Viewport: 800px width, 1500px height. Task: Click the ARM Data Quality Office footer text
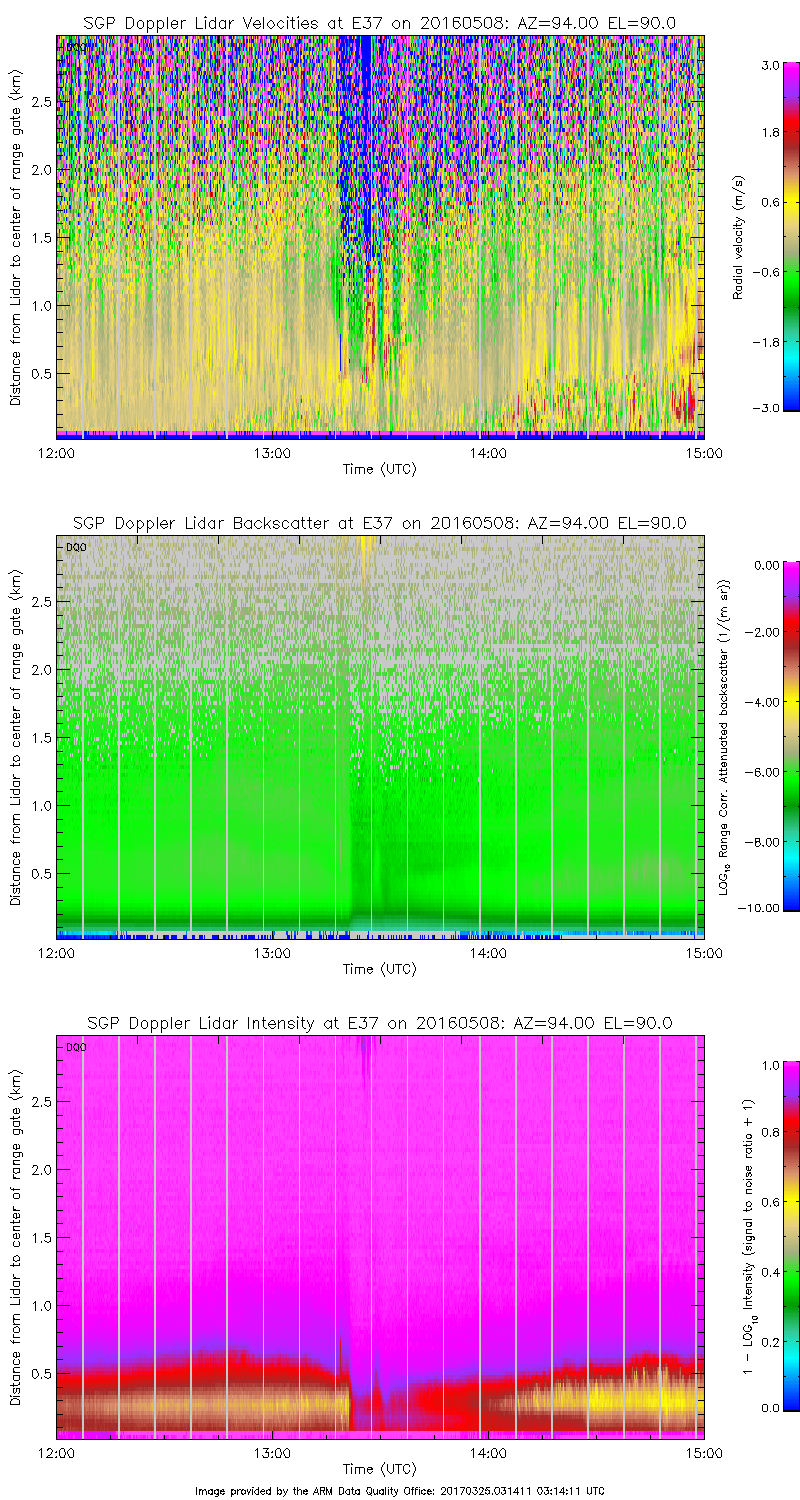point(400,1491)
